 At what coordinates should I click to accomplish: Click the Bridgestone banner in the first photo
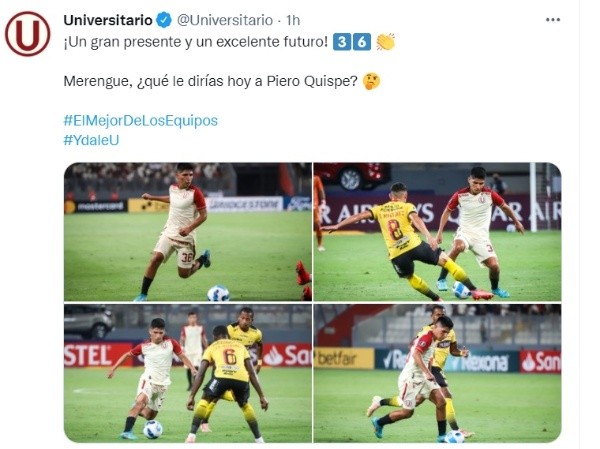[245, 204]
